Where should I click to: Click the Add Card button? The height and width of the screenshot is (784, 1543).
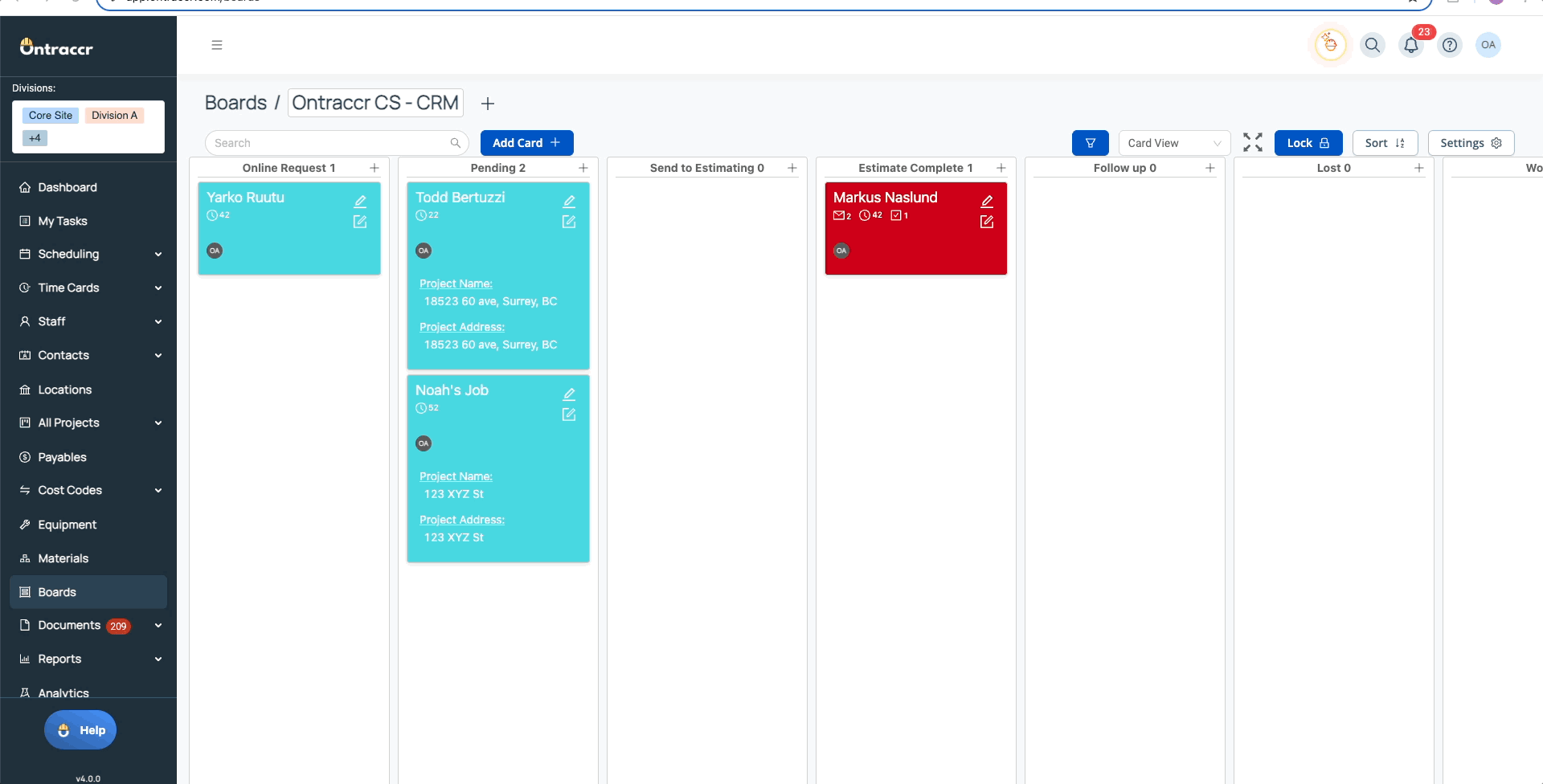[x=526, y=143]
